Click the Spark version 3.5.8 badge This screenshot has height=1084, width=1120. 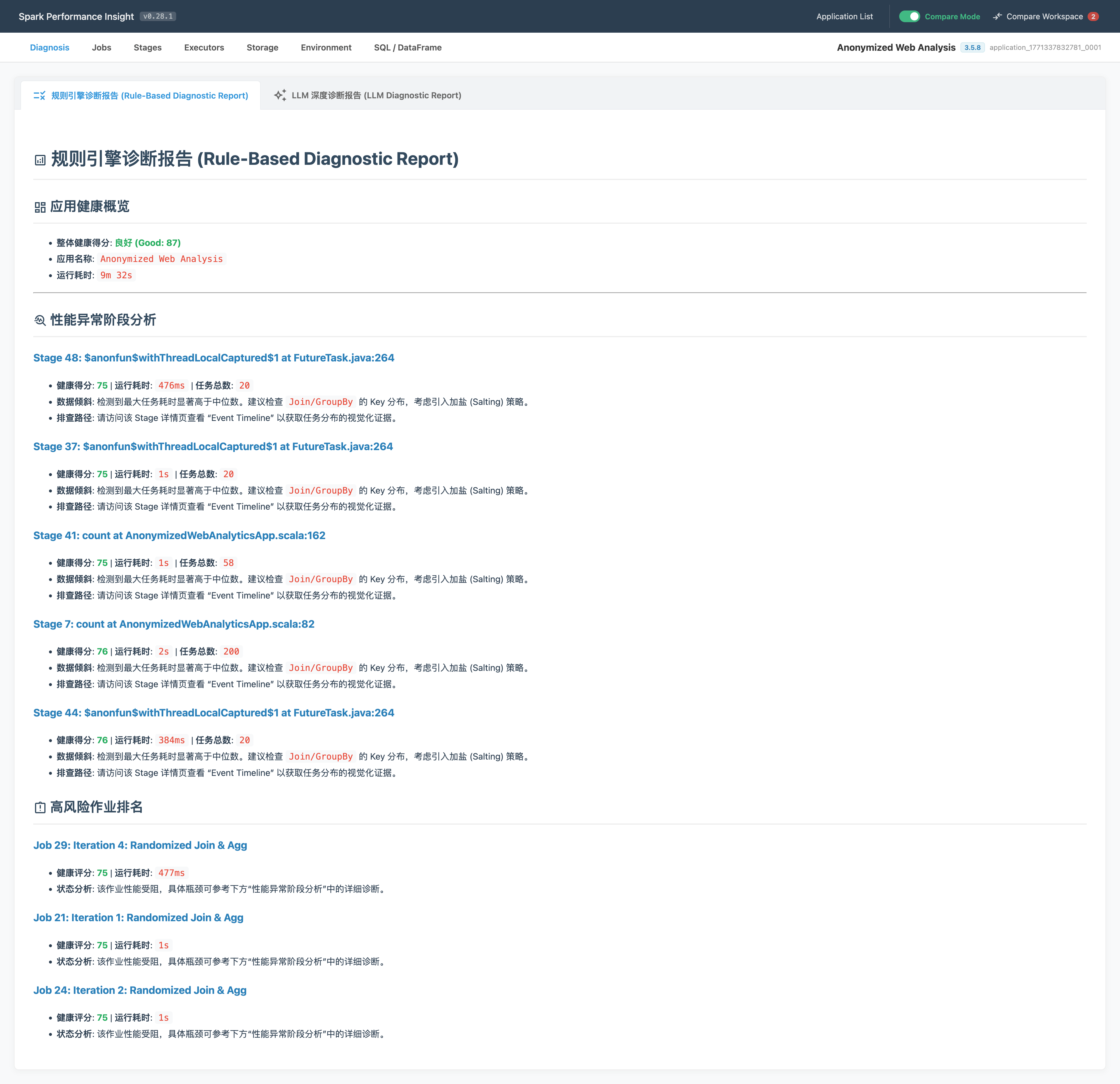[972, 48]
